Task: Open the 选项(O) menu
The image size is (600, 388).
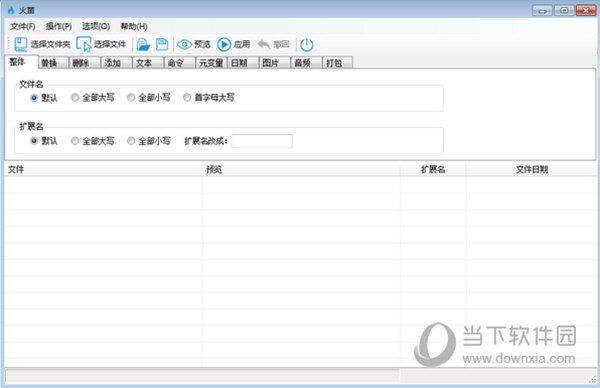Action: click(x=96, y=26)
